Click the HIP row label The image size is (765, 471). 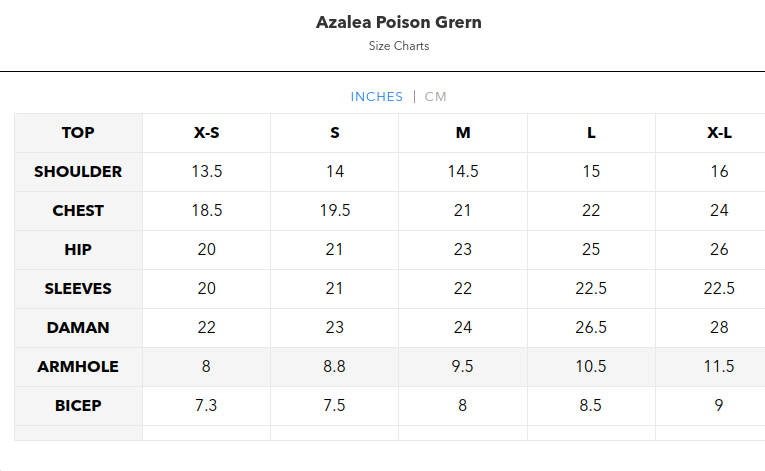78,250
